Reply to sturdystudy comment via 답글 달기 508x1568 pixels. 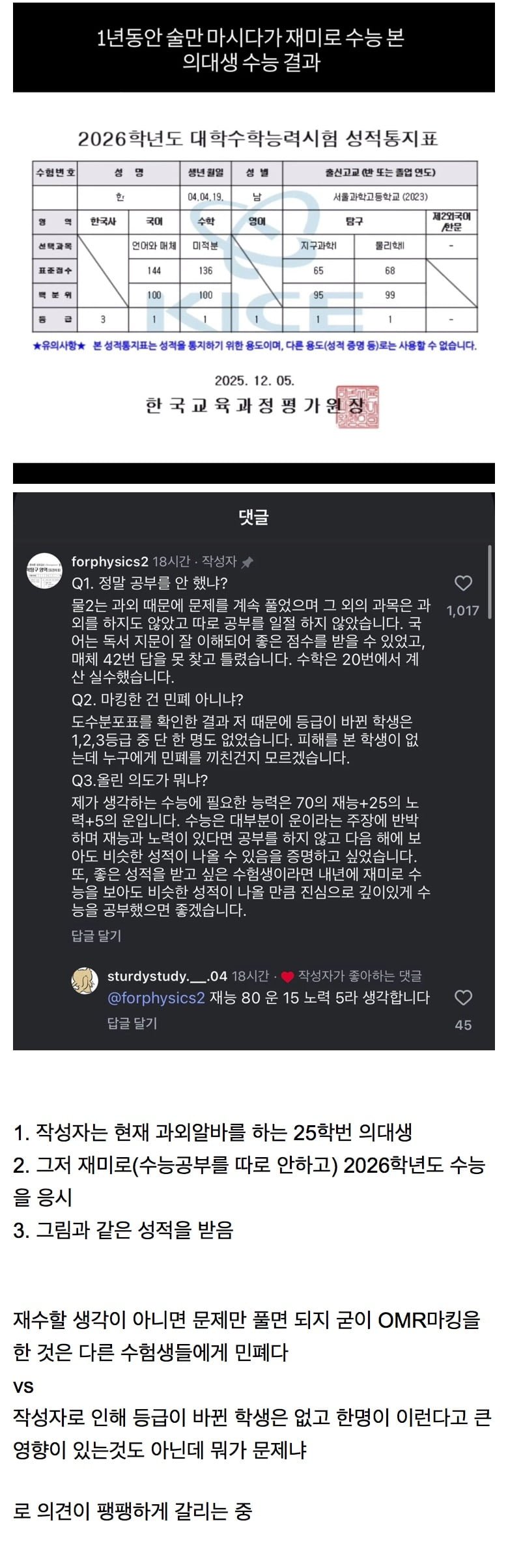(x=132, y=1023)
